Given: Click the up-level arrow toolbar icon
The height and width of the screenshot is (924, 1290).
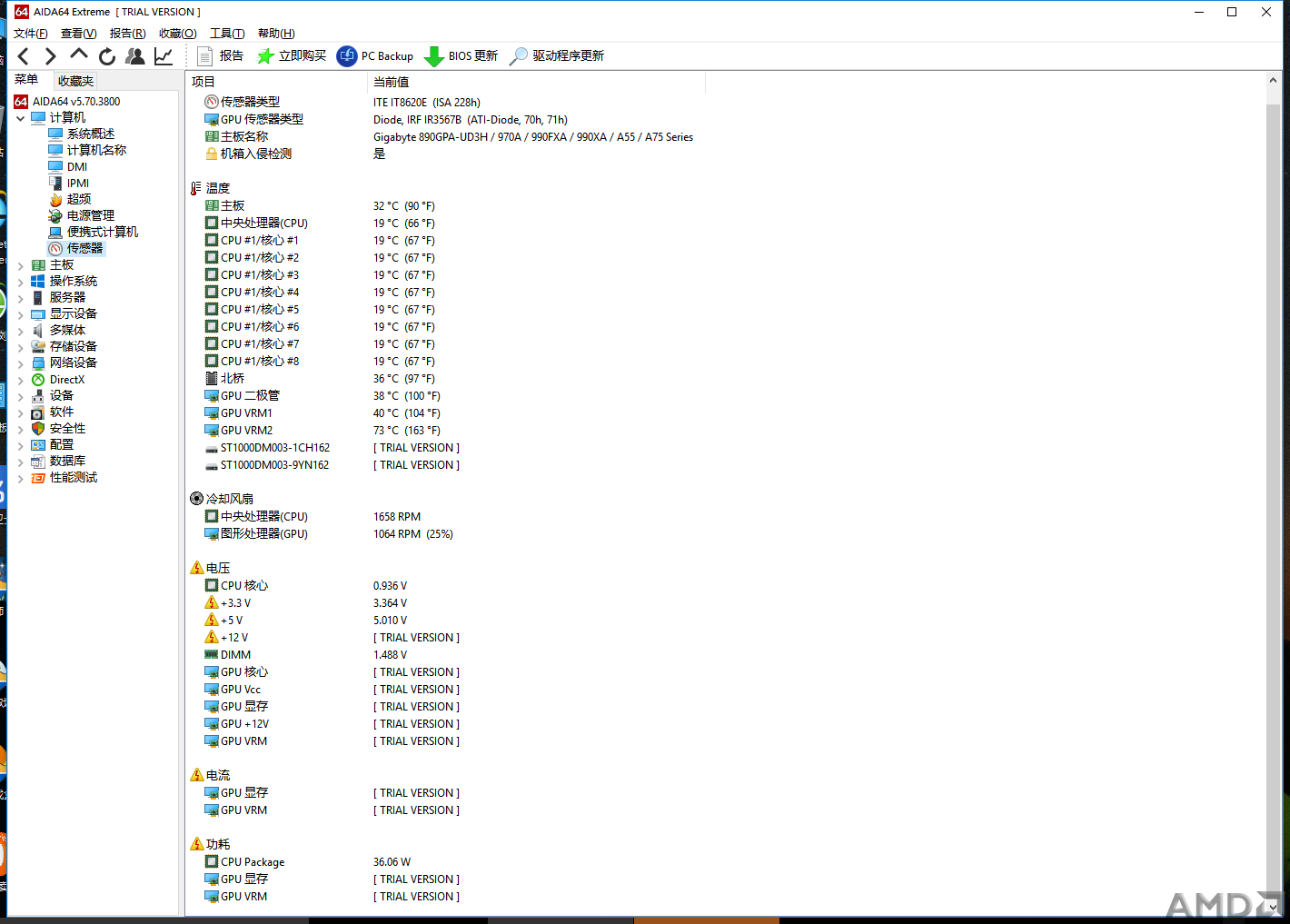Looking at the screenshot, I should (79, 55).
